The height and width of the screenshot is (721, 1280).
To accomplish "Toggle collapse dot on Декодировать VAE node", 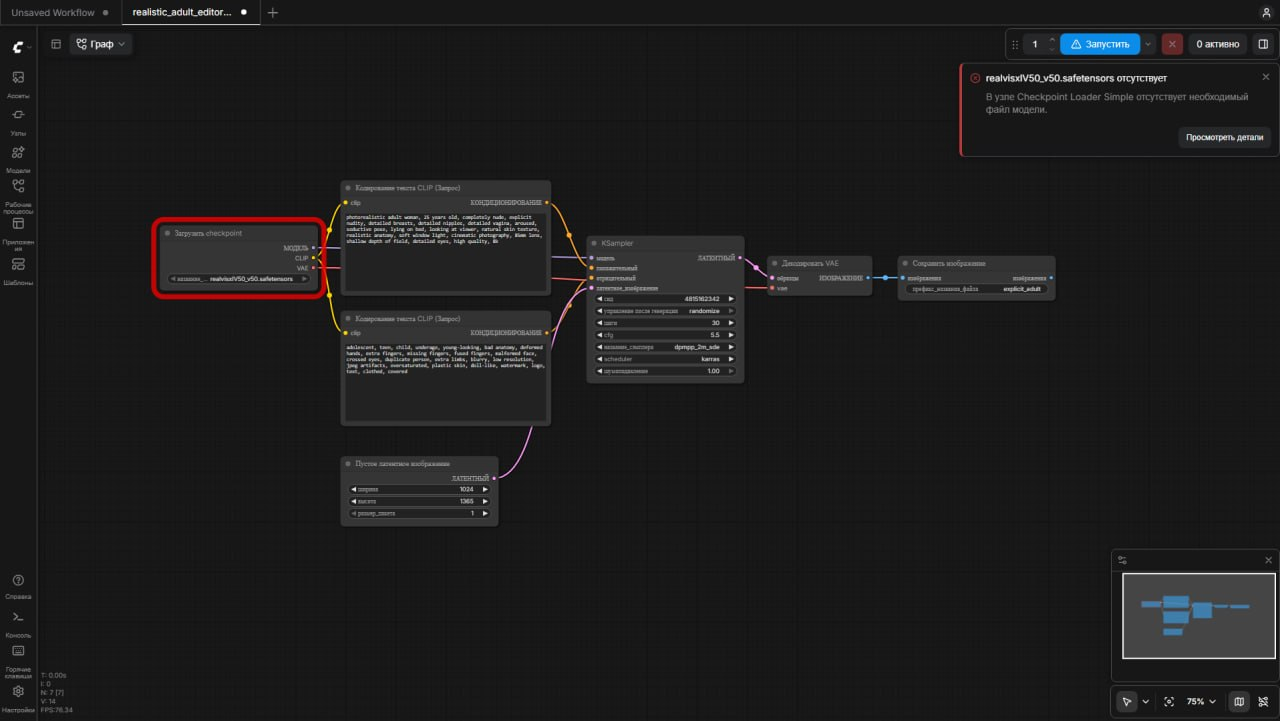I will pos(775,263).
